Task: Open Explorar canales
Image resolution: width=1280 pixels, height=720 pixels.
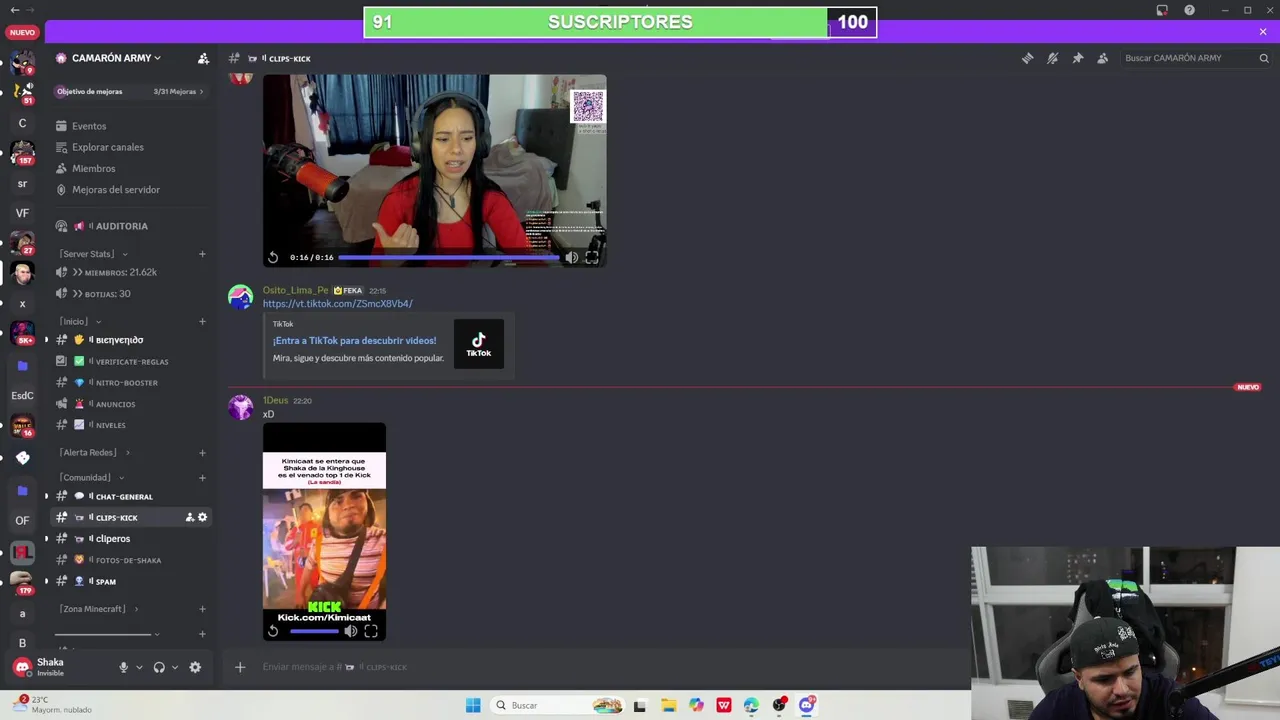Action: pyautogui.click(x=107, y=147)
